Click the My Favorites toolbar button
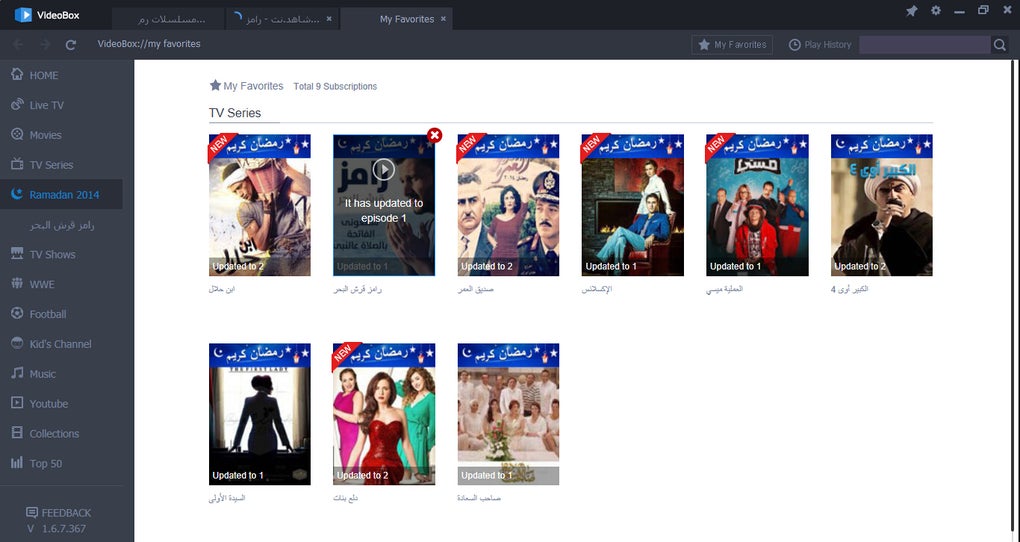1020x542 pixels. pyautogui.click(x=732, y=44)
